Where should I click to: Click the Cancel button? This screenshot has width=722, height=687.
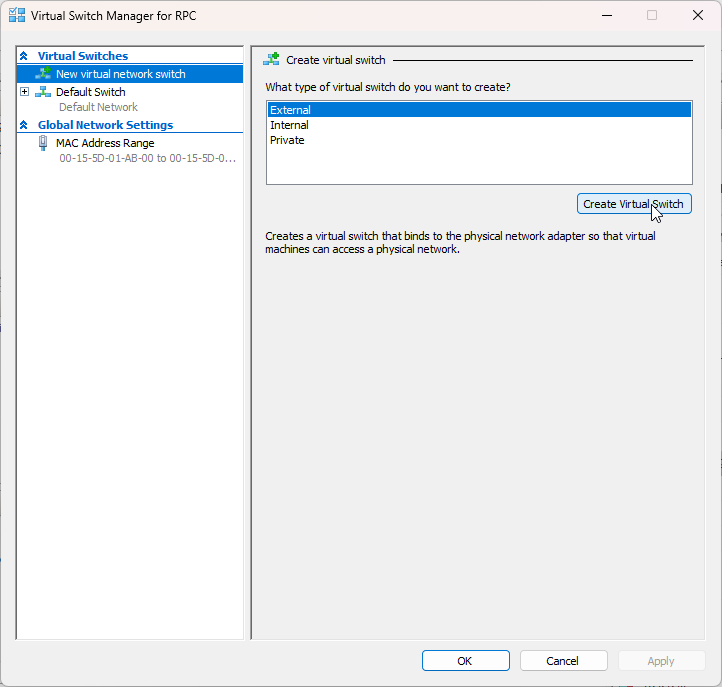click(x=564, y=661)
